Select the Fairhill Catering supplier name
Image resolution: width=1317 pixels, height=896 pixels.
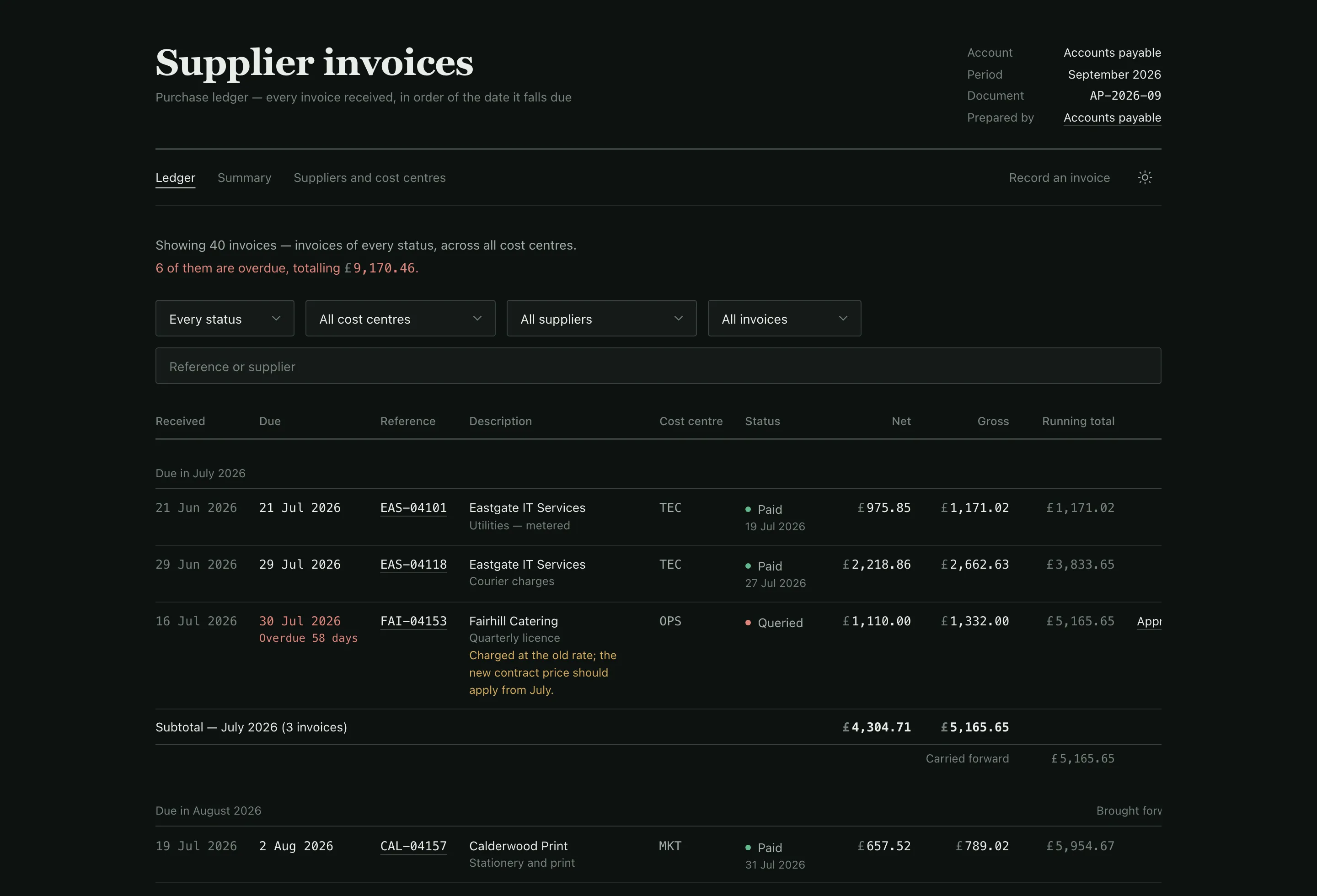pyautogui.click(x=514, y=621)
